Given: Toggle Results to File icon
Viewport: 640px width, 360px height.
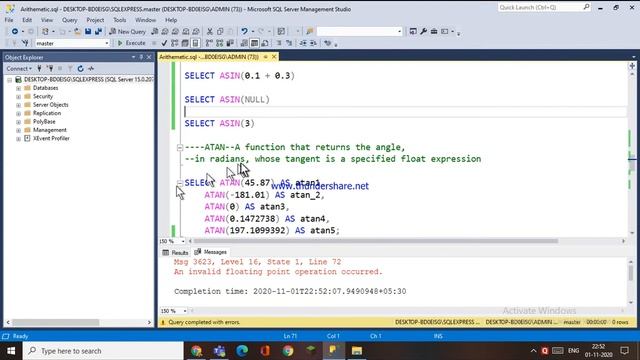Looking at the screenshot, I should (x=264, y=43).
